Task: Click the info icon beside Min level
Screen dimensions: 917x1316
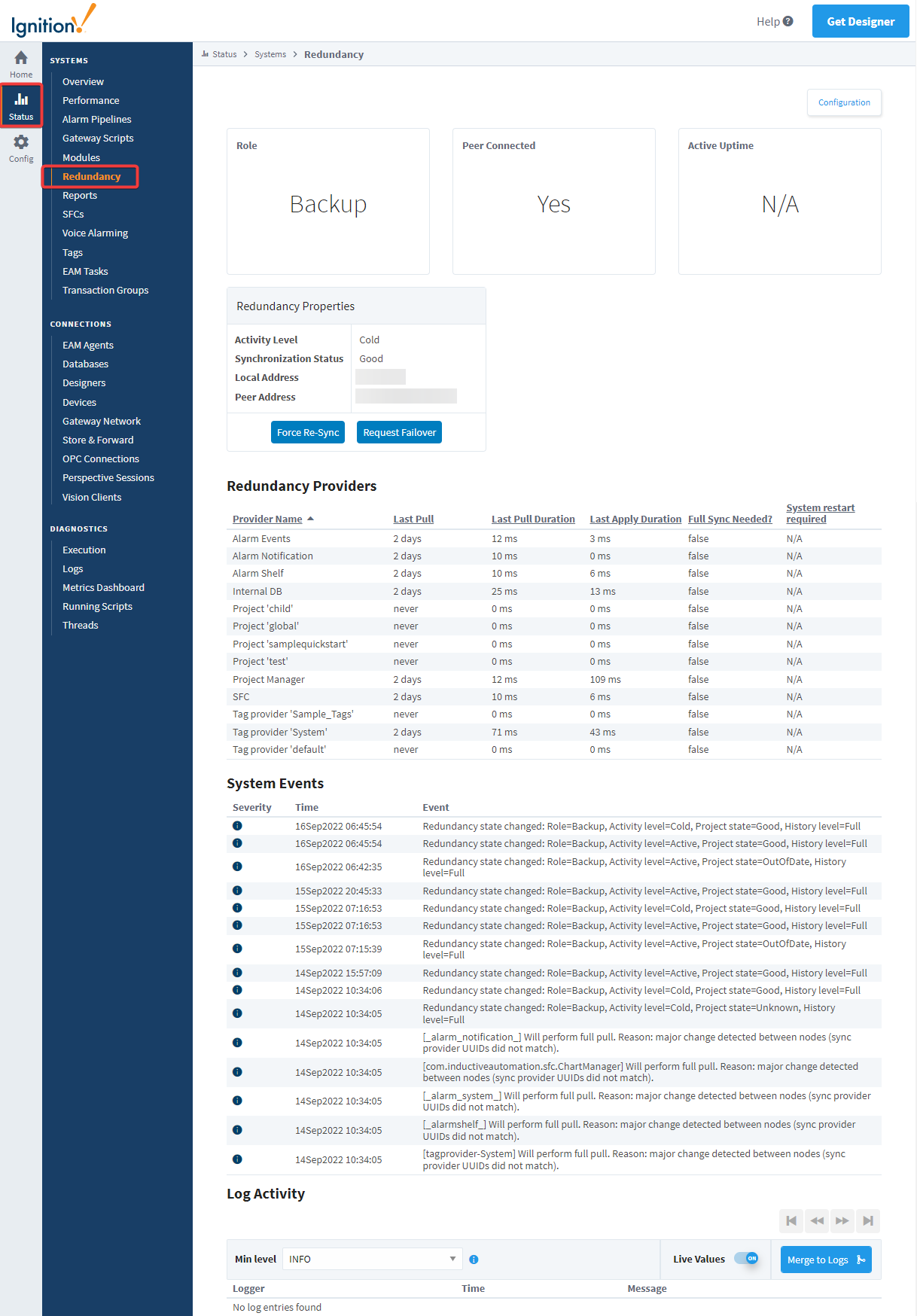Action: 474,1259
